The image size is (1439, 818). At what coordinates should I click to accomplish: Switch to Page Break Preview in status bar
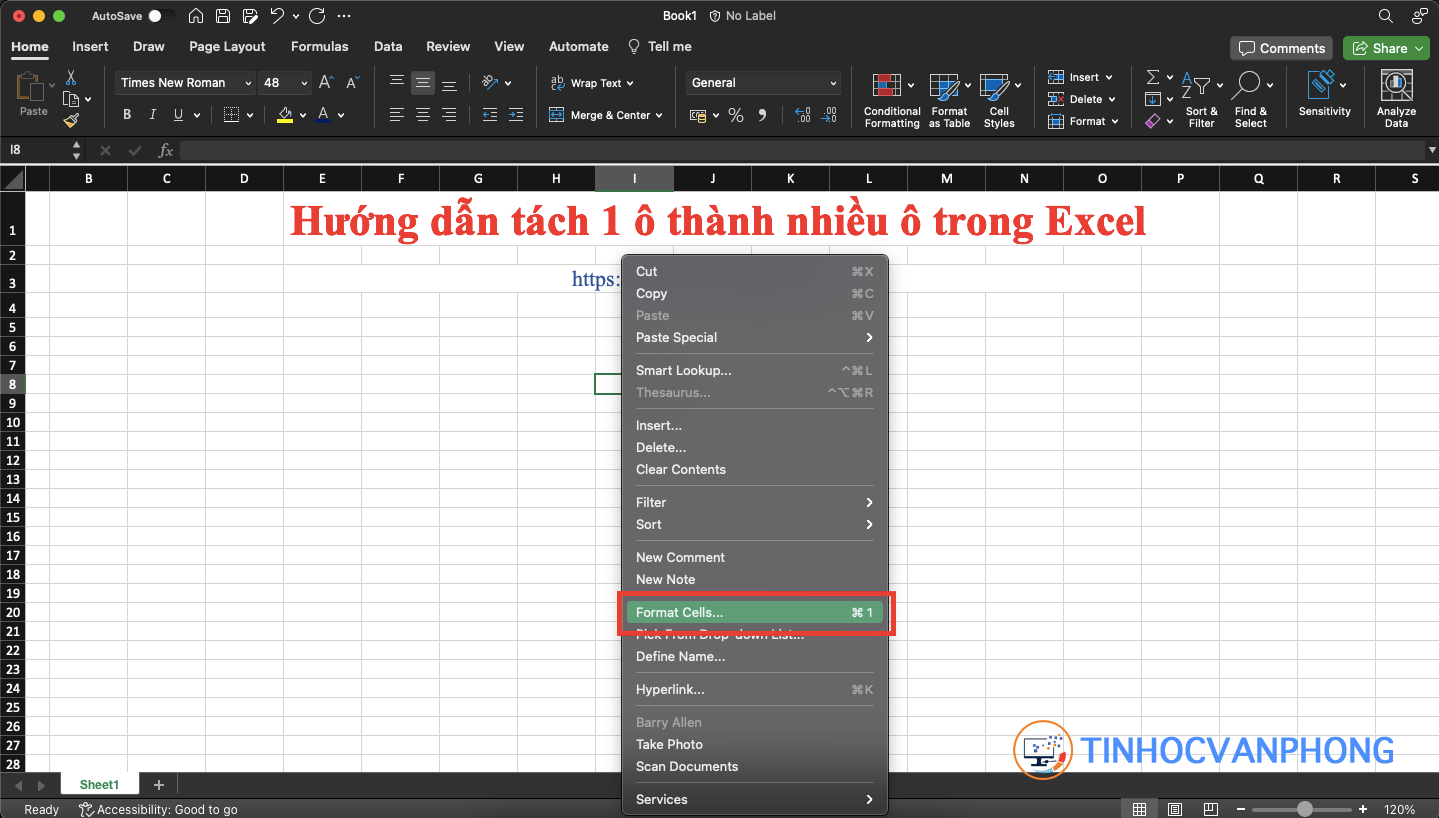point(1211,809)
